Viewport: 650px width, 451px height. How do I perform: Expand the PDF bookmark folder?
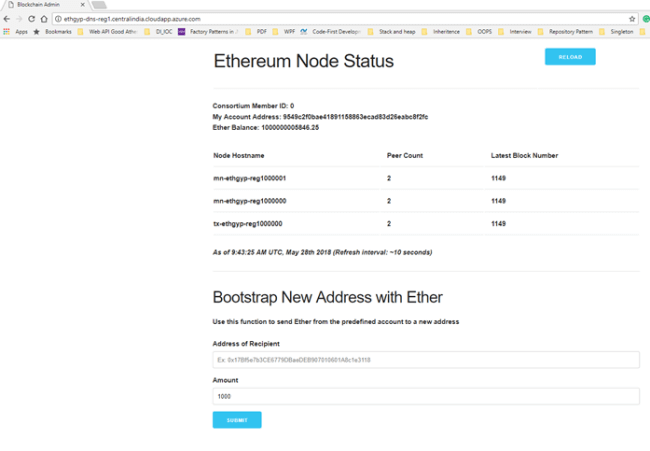255,32
